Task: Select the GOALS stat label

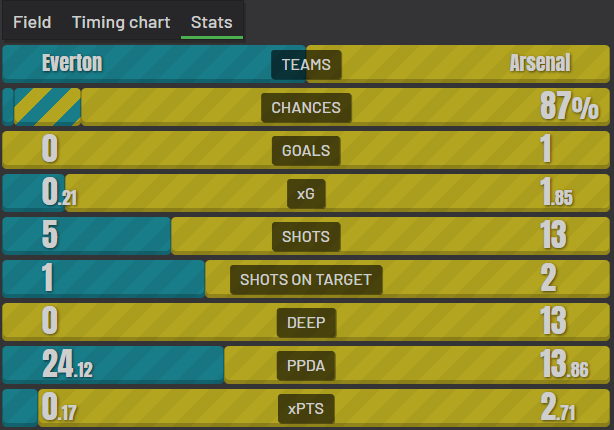Action: (306, 151)
